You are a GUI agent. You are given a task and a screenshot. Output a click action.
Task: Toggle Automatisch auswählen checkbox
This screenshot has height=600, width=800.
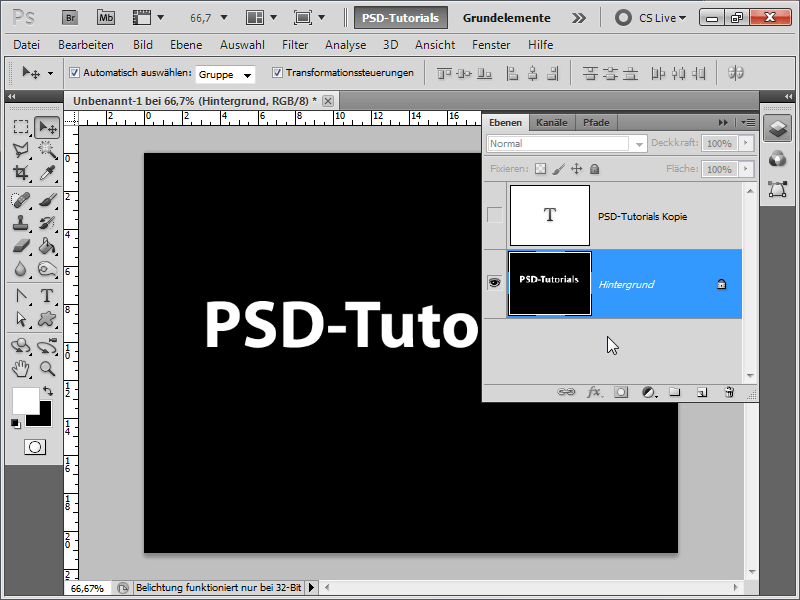[74, 73]
